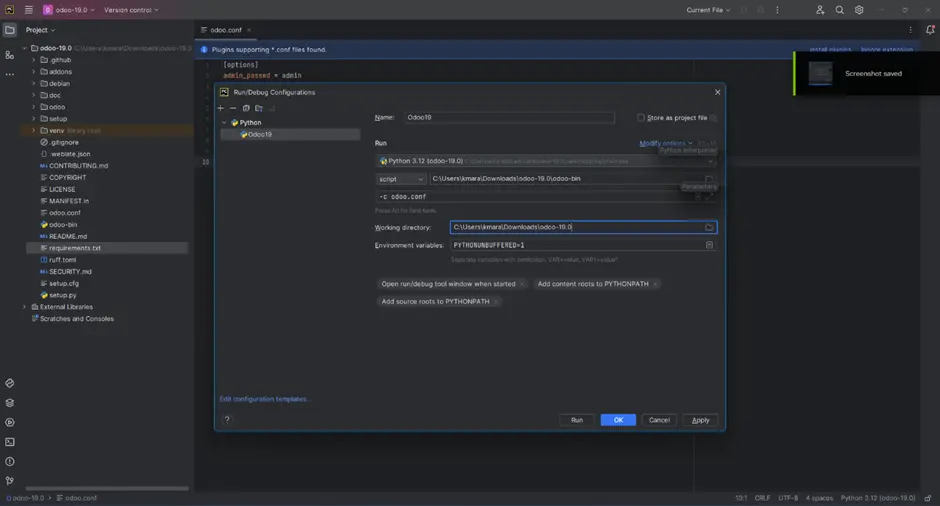Viewport: 940px width, 506px height.
Task: Enable Store as project file checkbox
Action: 640,118
